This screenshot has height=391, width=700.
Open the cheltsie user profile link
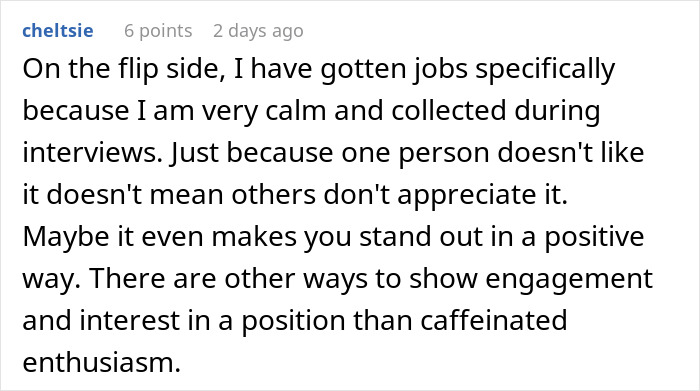coord(58,31)
